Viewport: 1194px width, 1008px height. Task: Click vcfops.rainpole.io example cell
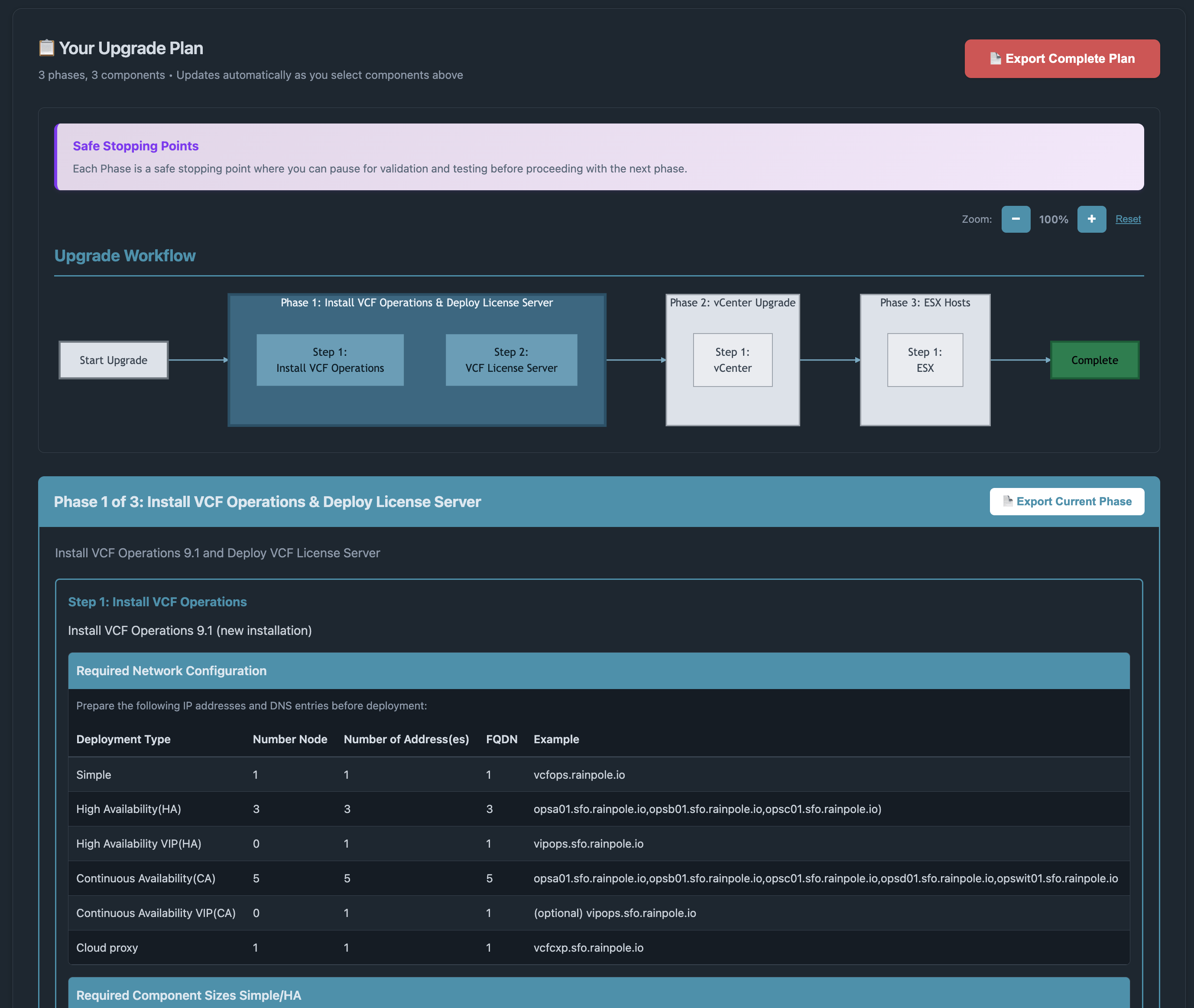(x=579, y=775)
